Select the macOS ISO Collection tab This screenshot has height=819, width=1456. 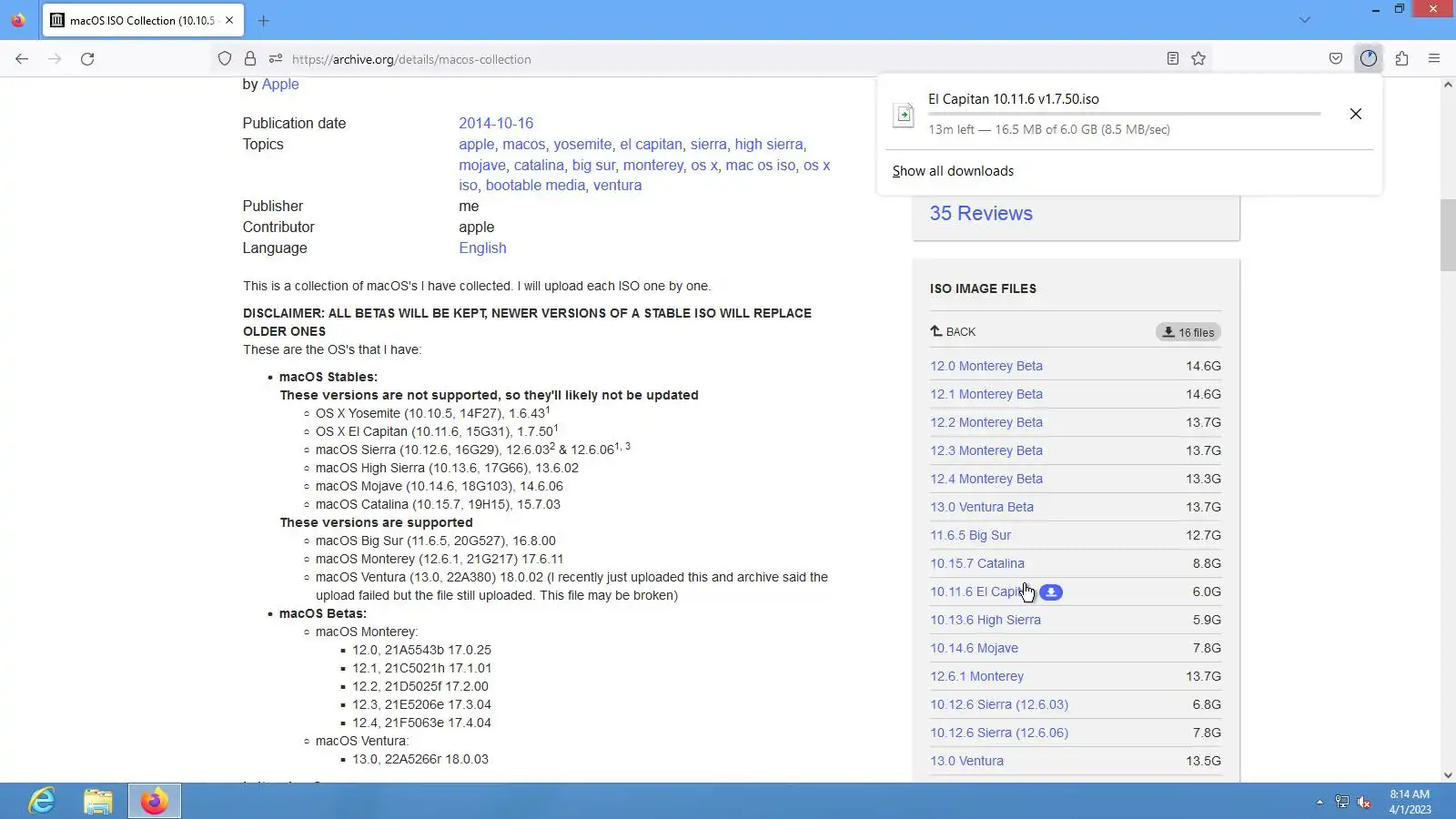pyautogui.click(x=142, y=20)
